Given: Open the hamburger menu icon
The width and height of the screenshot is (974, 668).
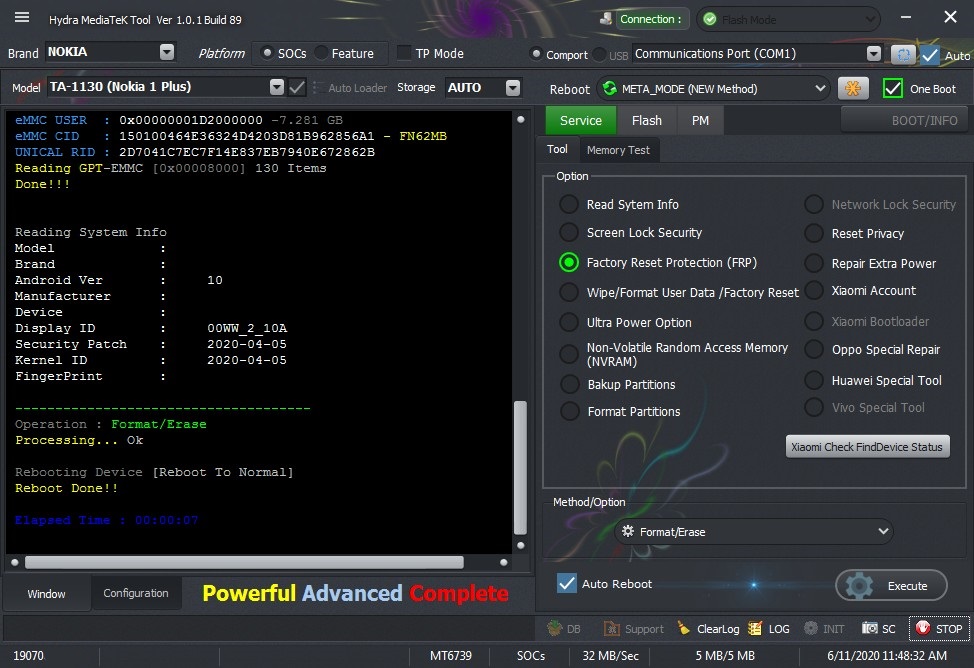Looking at the screenshot, I should [x=22, y=17].
